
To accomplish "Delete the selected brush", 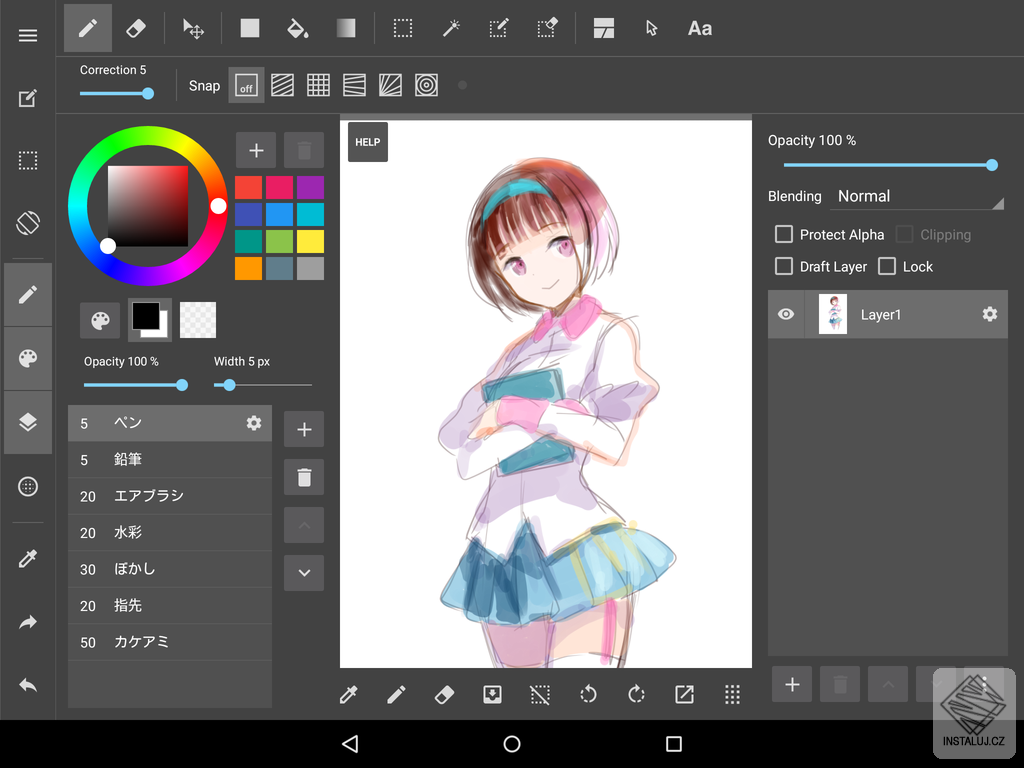I will [304, 477].
